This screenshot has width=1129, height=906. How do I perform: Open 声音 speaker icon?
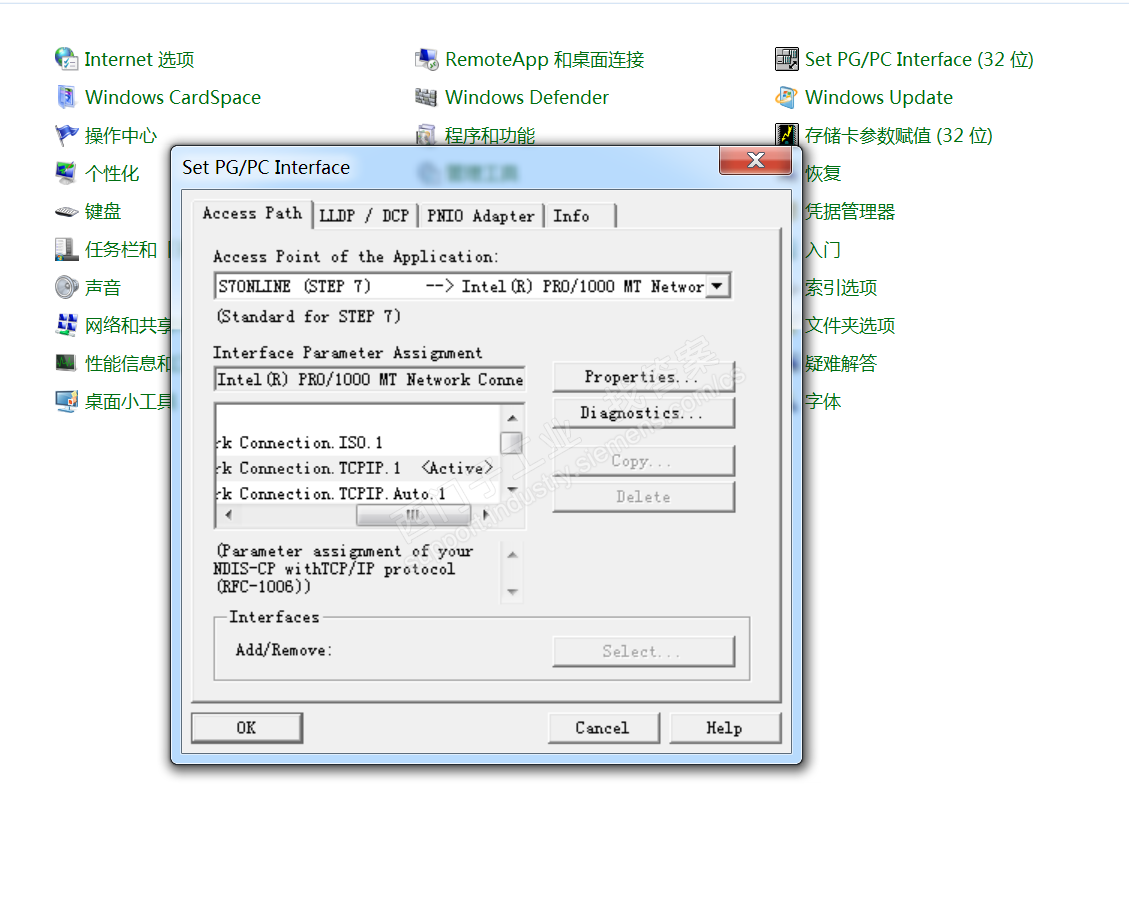(66, 287)
